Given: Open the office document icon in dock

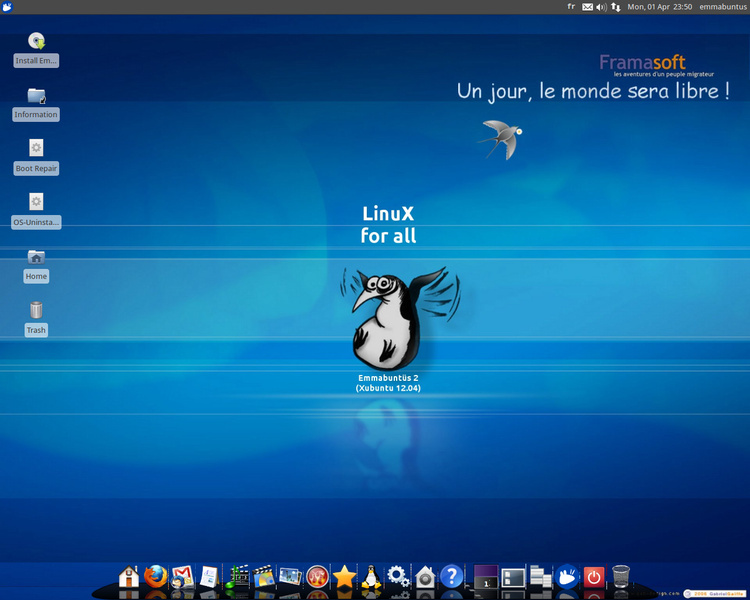Looking at the screenshot, I should click(x=209, y=577).
